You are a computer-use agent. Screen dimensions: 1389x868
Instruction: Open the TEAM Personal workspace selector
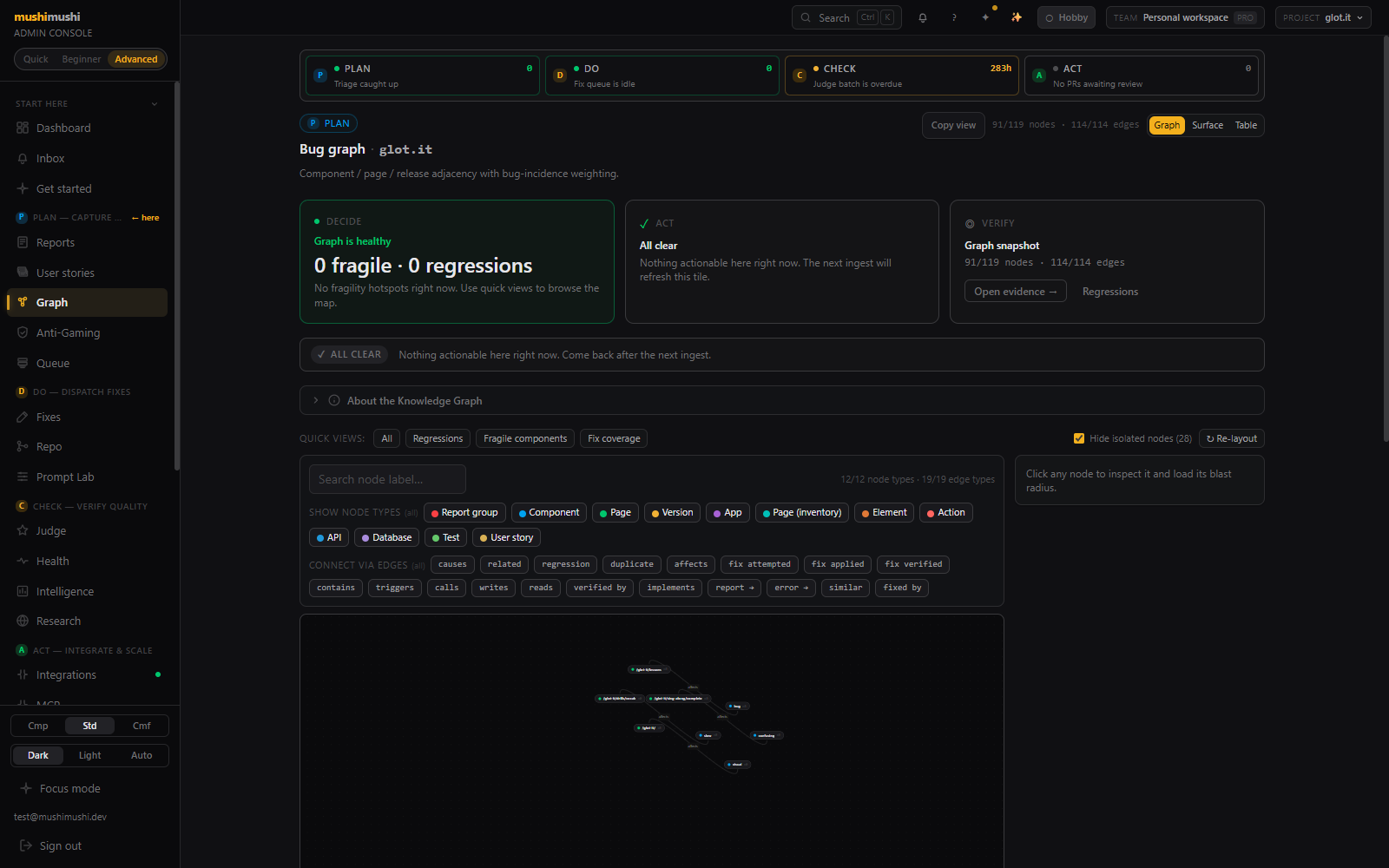click(1185, 17)
